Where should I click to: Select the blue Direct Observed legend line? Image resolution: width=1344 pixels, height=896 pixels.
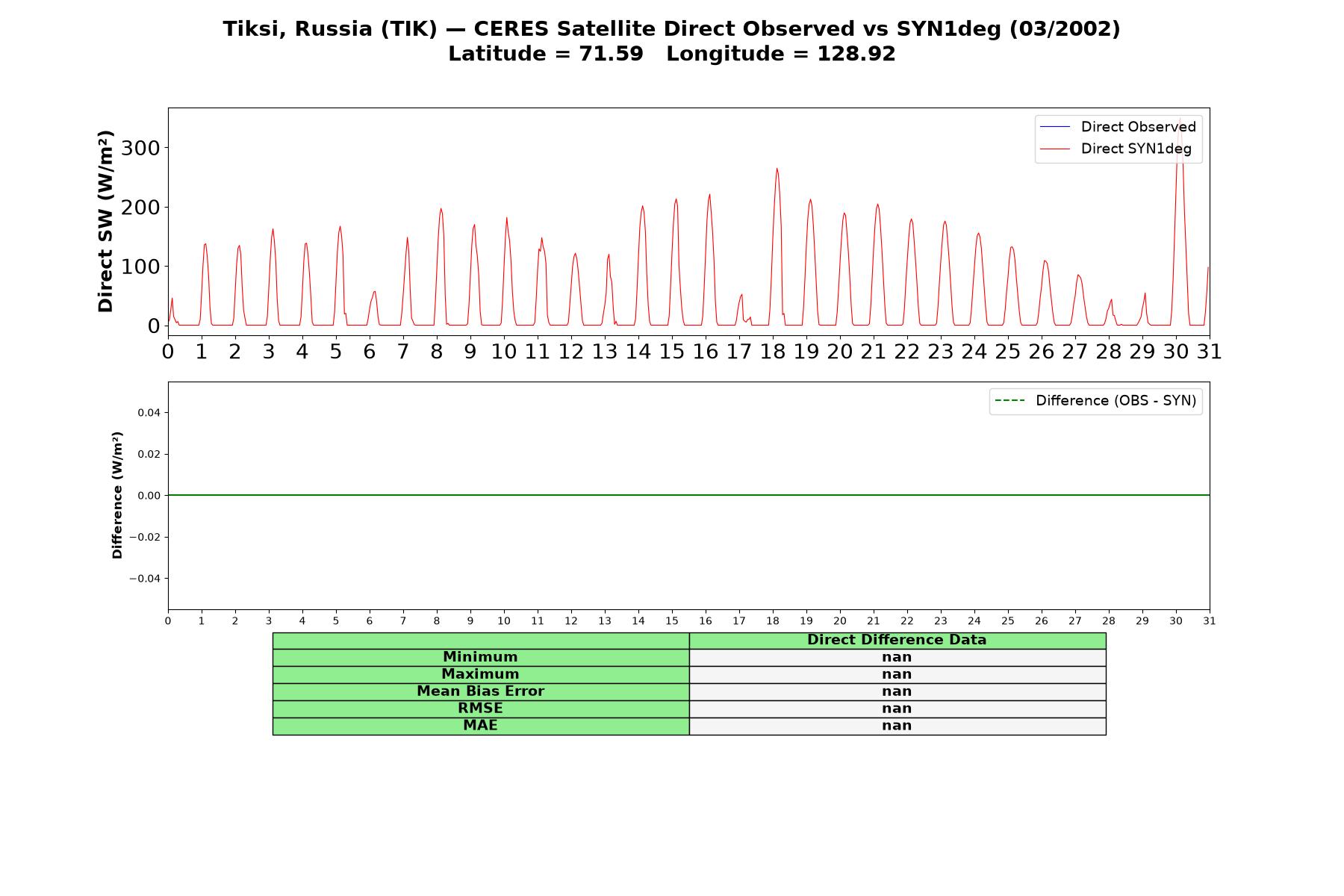pos(1055,127)
